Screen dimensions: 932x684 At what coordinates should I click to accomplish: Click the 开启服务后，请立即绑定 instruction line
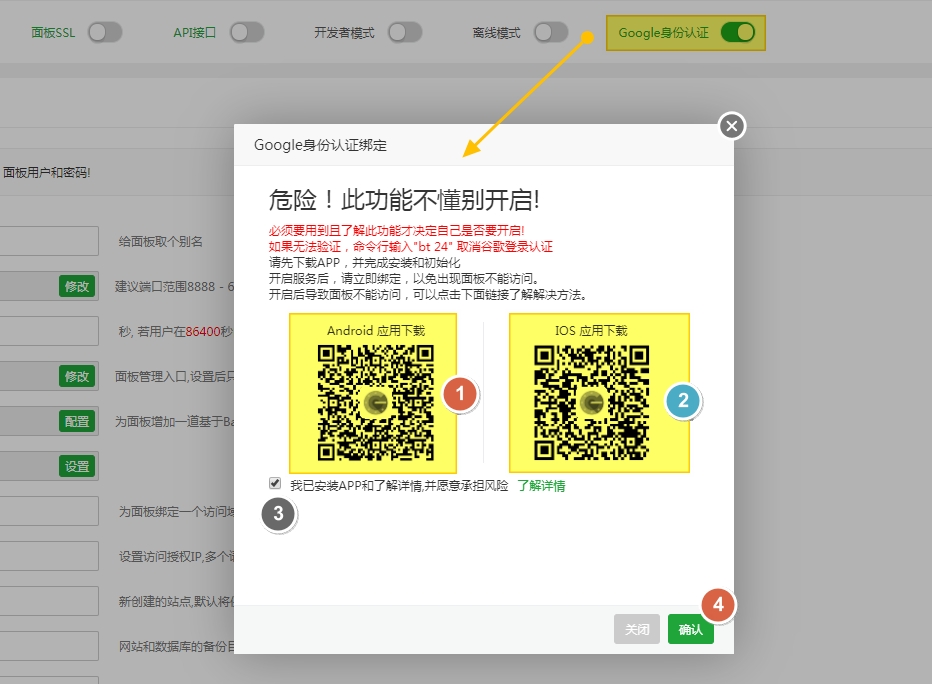pyautogui.click(x=404, y=279)
